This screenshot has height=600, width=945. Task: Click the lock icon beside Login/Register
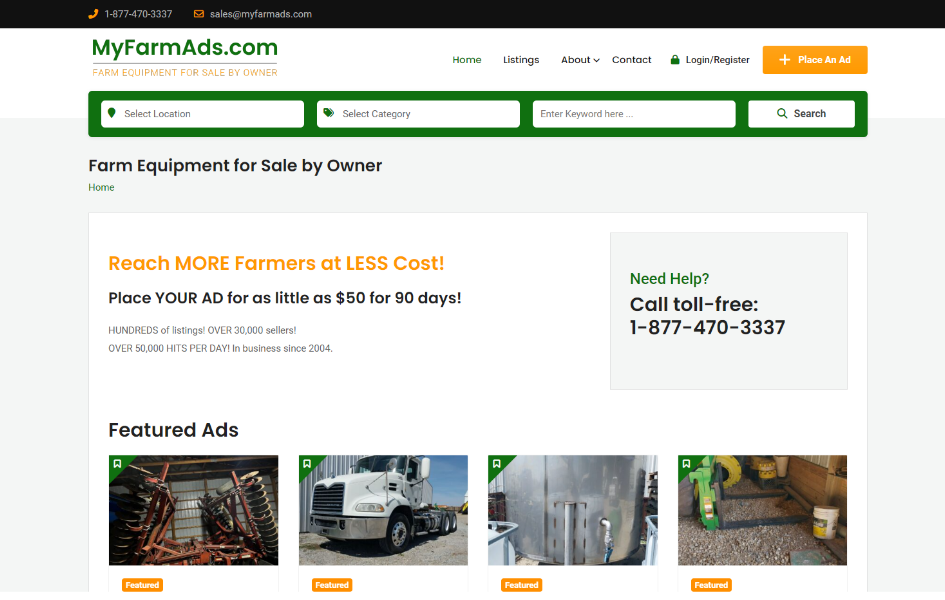675,59
